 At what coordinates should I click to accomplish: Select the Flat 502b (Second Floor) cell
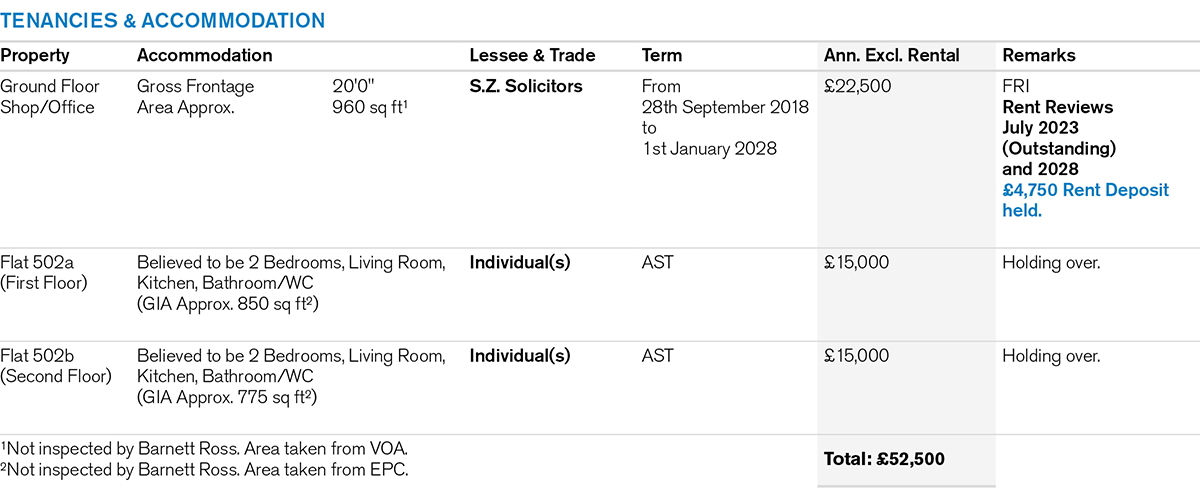click(54, 366)
